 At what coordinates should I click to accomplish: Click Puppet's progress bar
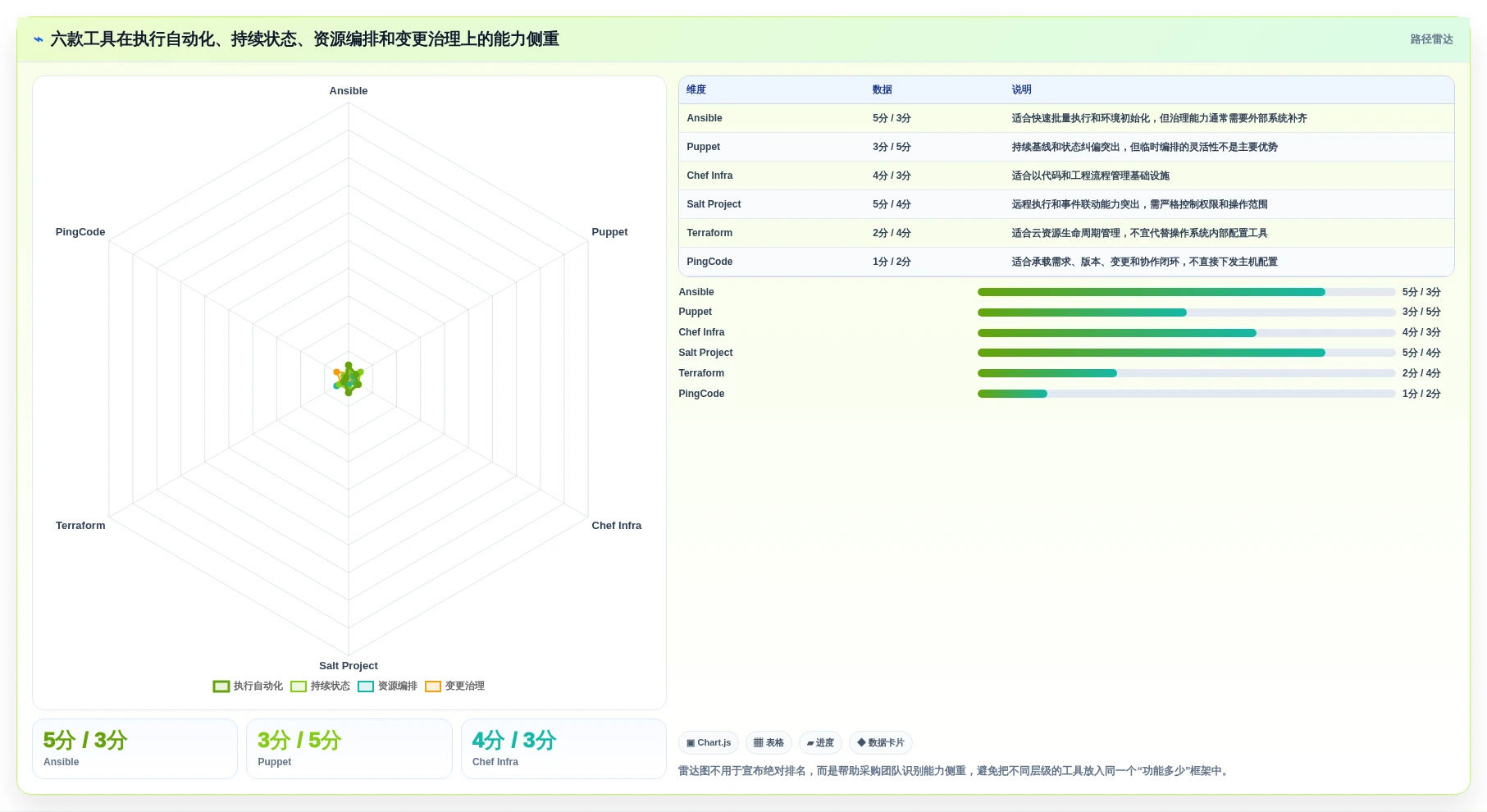pyautogui.click(x=1186, y=312)
